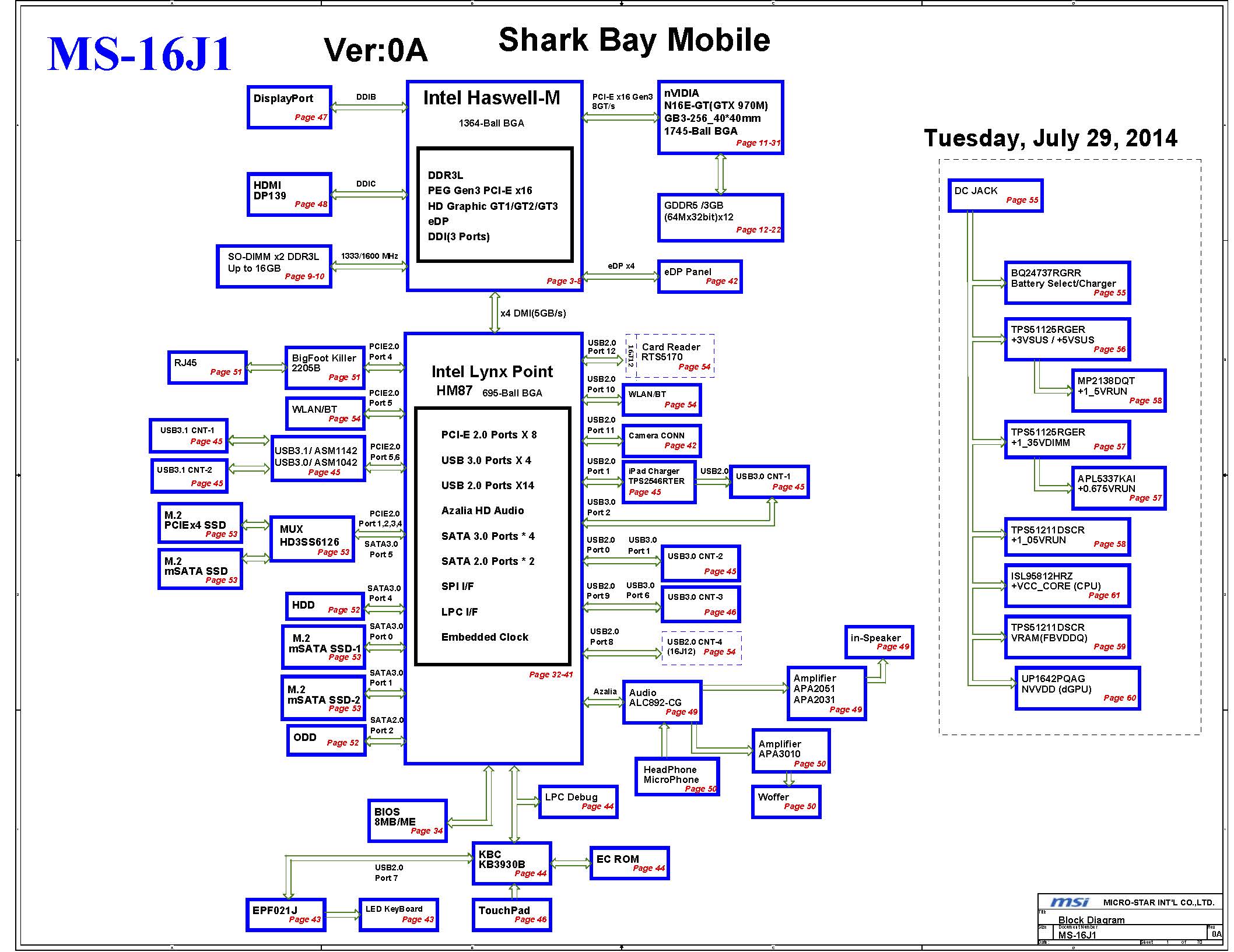Select the ISL95812HRZ +VCC_CORE (CPU) block
The height and width of the screenshot is (952, 1234).
pos(1068,586)
